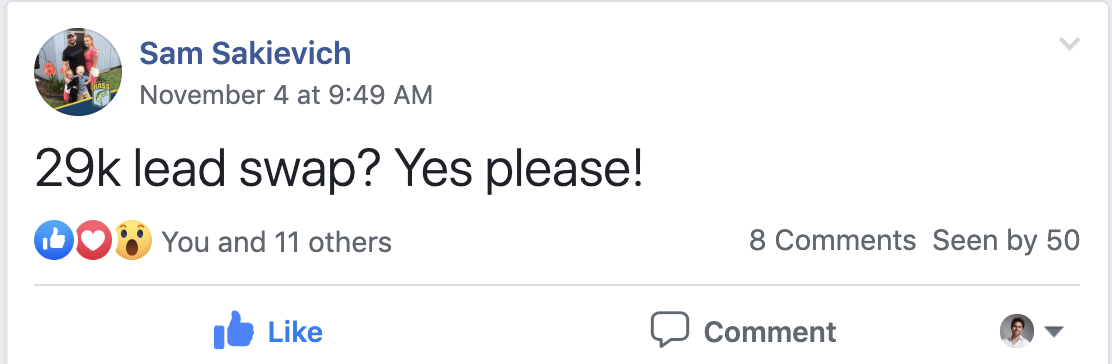Open Sam Sakievich's profile via name

click(x=245, y=53)
